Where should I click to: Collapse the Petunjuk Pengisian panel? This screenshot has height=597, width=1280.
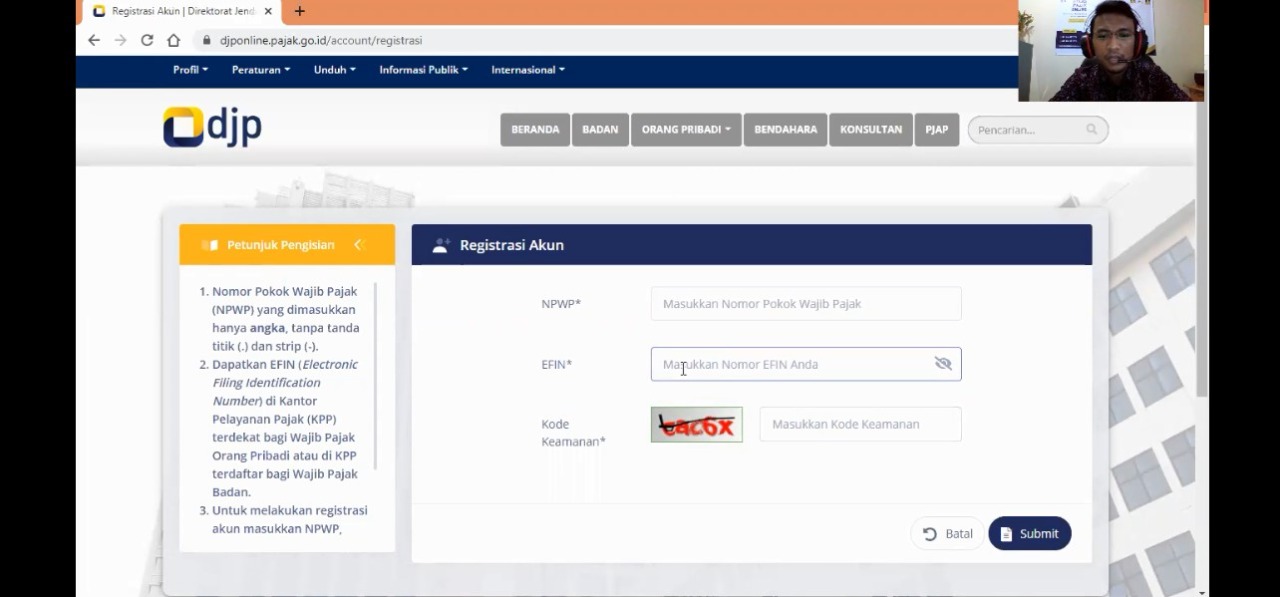click(359, 245)
